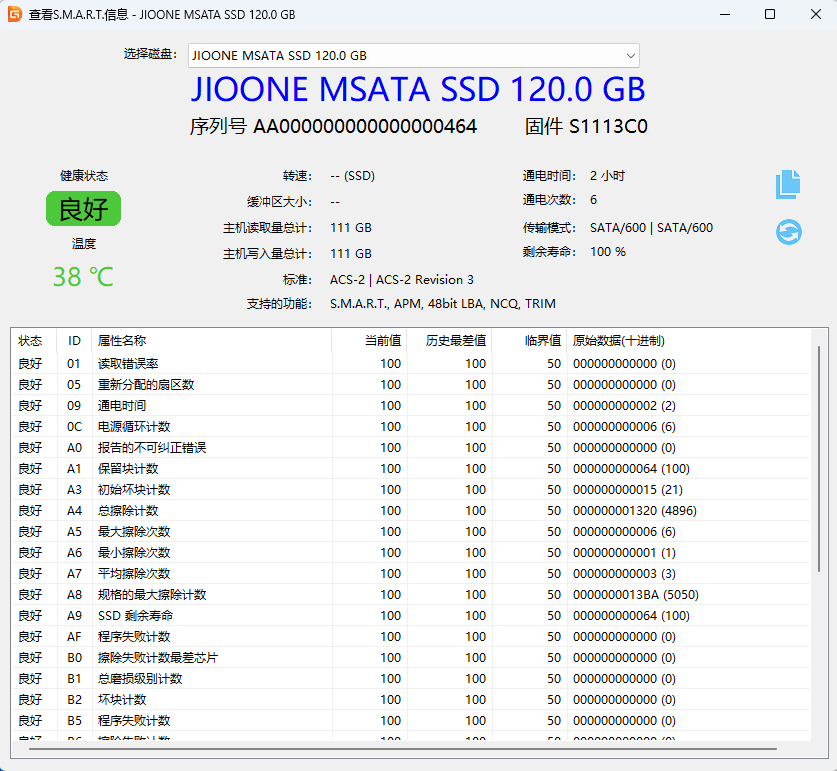Select the 坏块计数 attribute row

tap(122, 700)
